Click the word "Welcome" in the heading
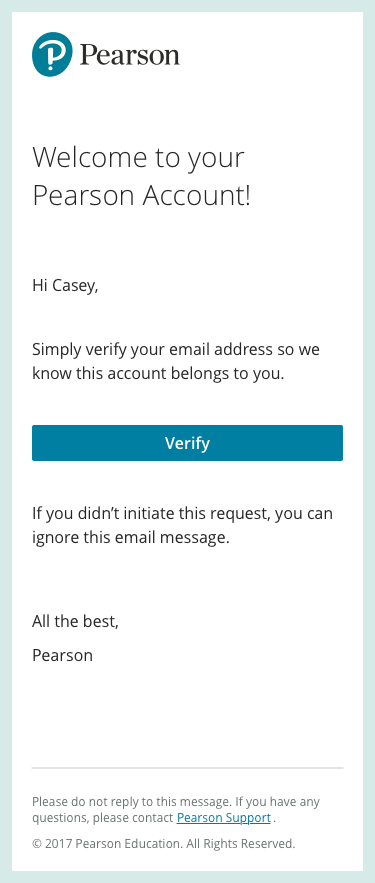 90,157
